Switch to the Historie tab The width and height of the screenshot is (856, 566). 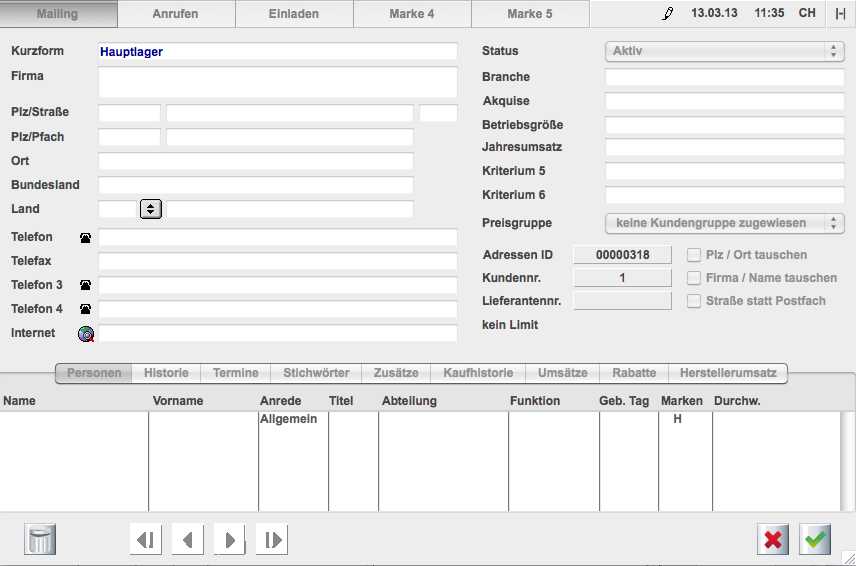click(x=166, y=373)
